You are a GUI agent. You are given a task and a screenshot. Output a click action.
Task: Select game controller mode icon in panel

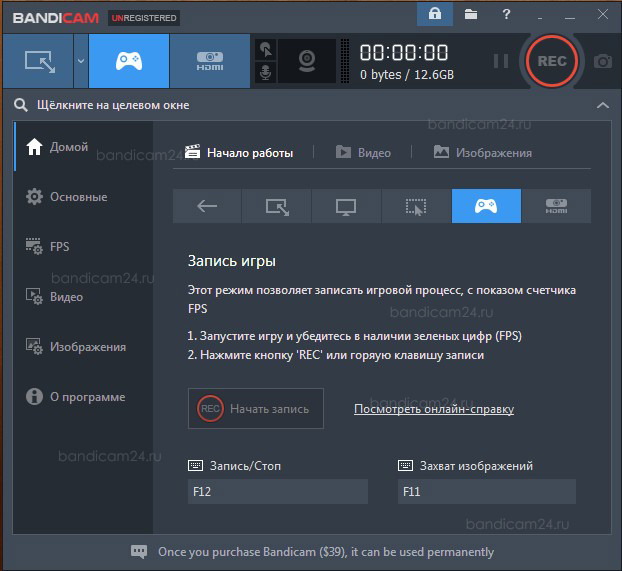[486, 206]
